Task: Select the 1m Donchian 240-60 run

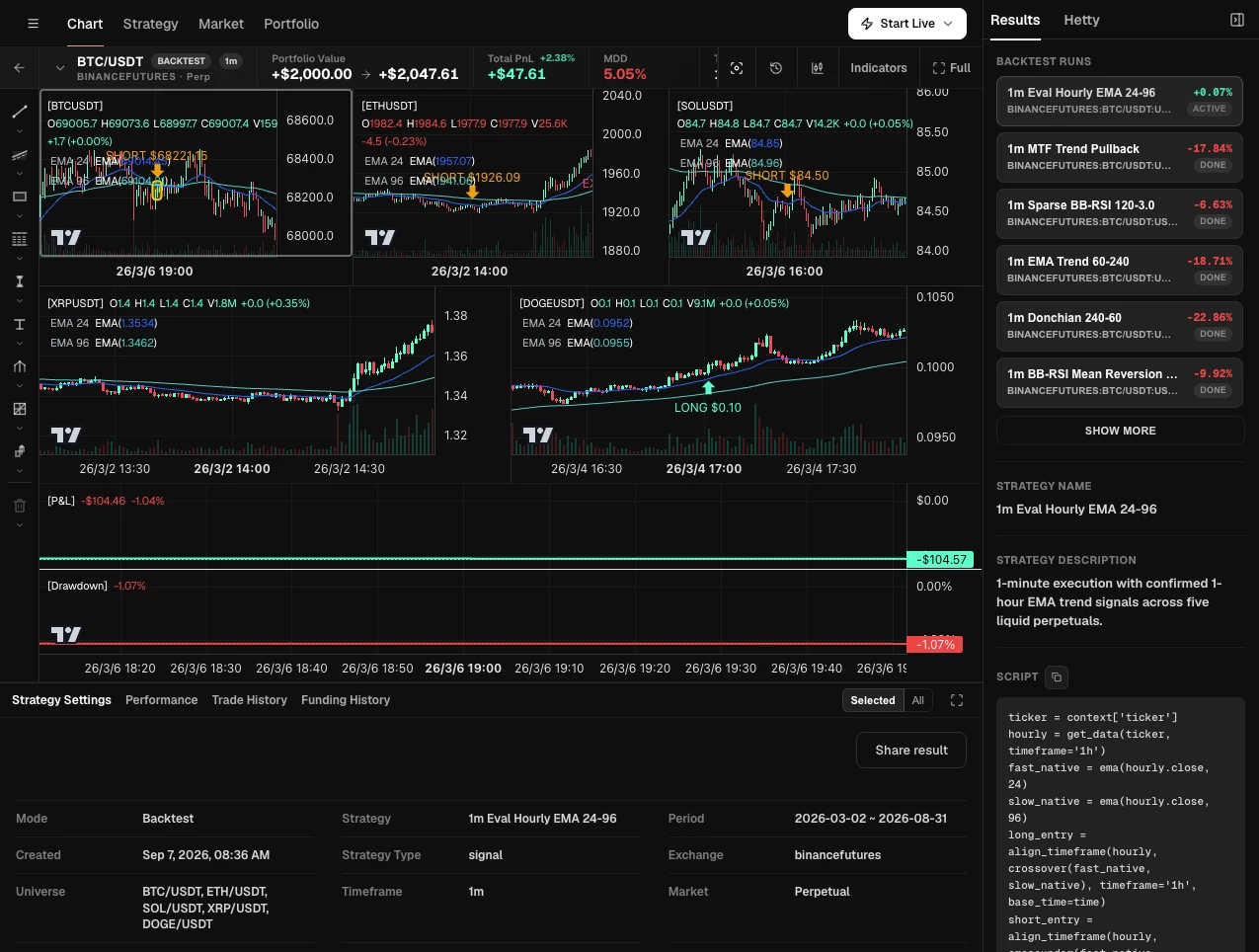Action: [x=1120, y=325]
